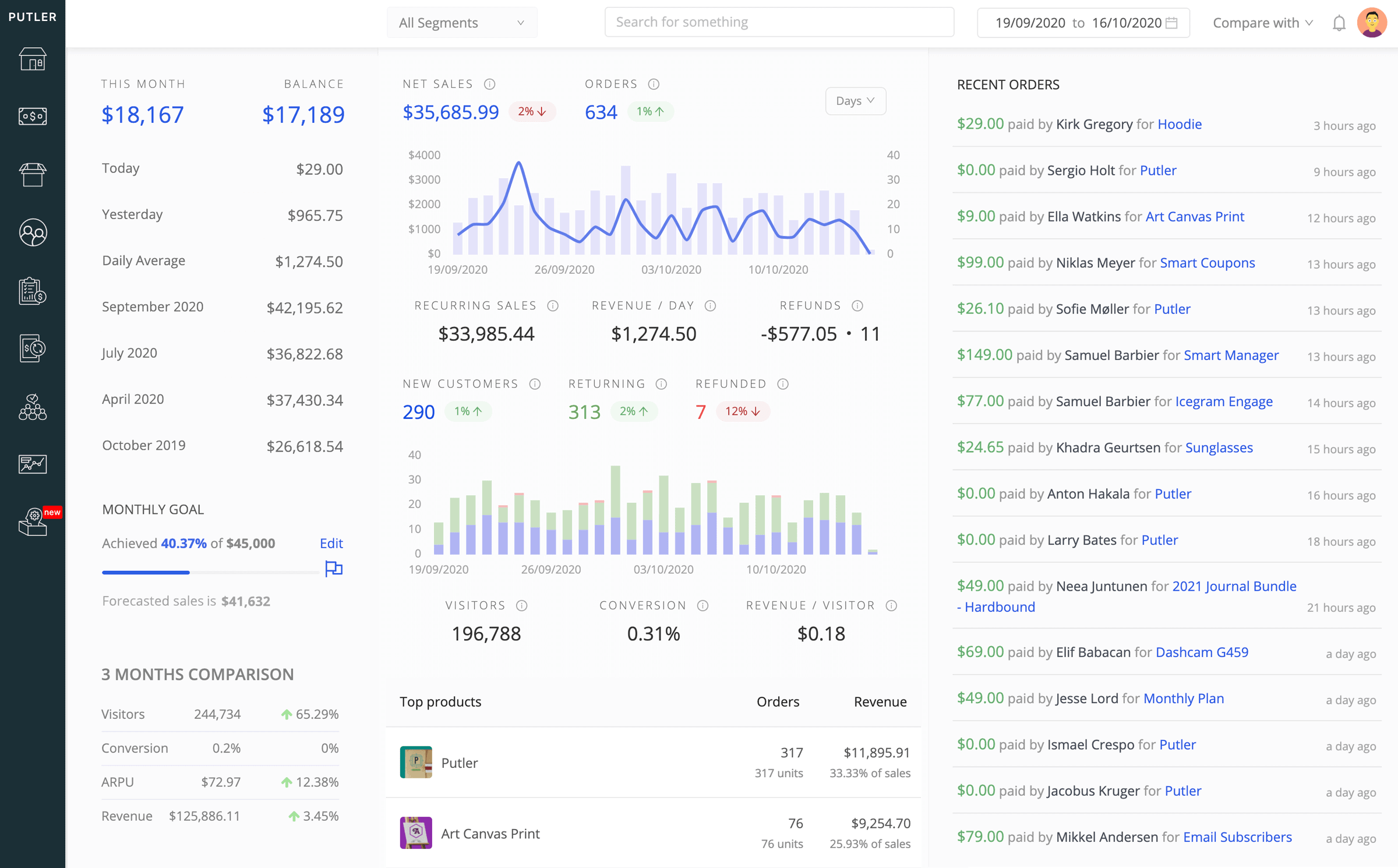Expand the All Segments dropdown
This screenshot has height=868, width=1398.
(x=462, y=22)
